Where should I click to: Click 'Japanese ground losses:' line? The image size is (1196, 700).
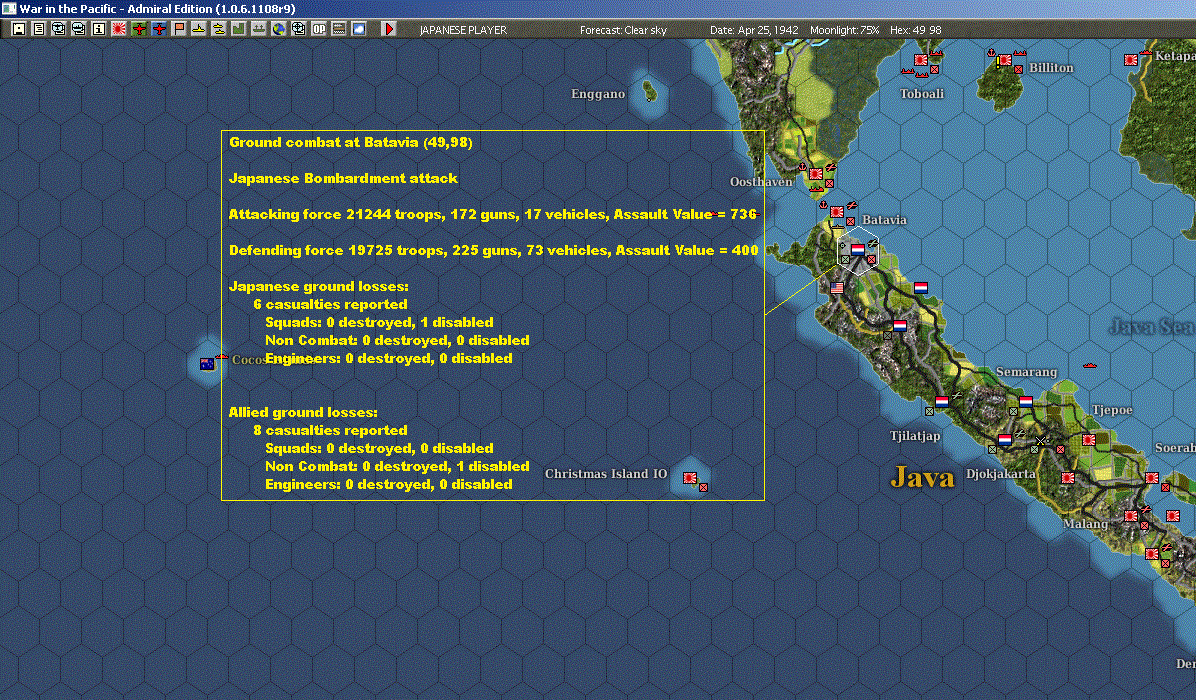(319, 287)
